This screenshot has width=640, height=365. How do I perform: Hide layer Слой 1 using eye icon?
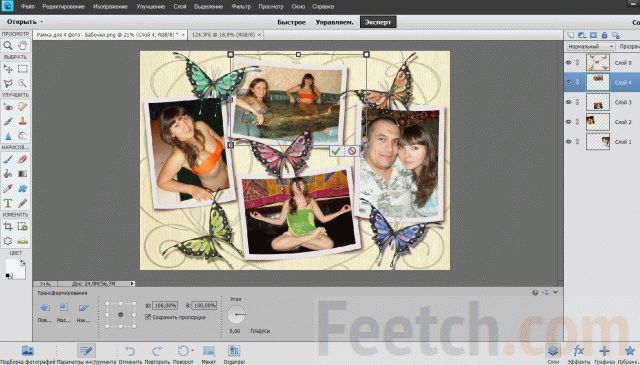click(569, 141)
